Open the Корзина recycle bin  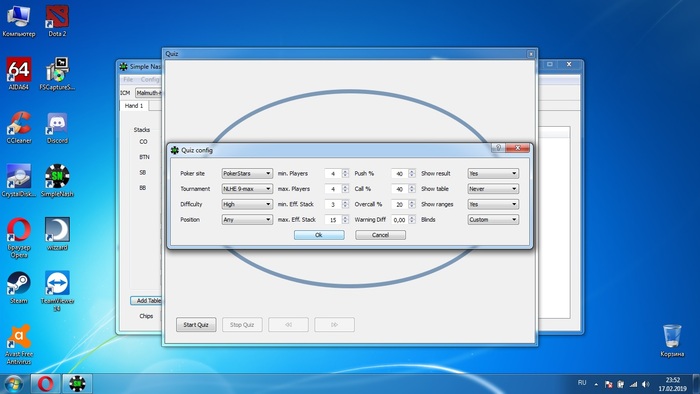671,340
